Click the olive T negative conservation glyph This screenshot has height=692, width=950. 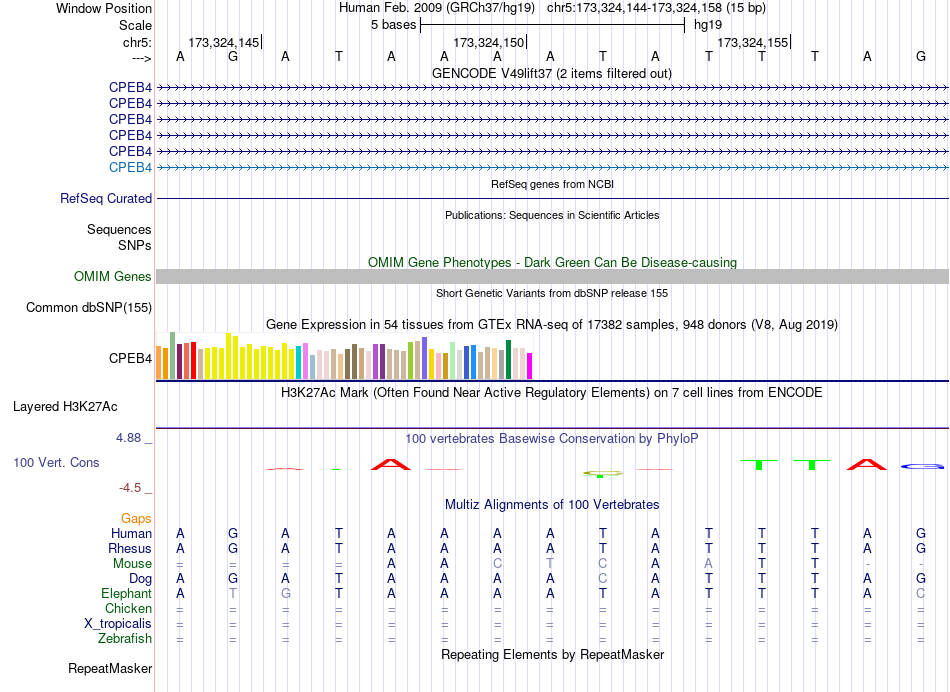[x=602, y=473]
